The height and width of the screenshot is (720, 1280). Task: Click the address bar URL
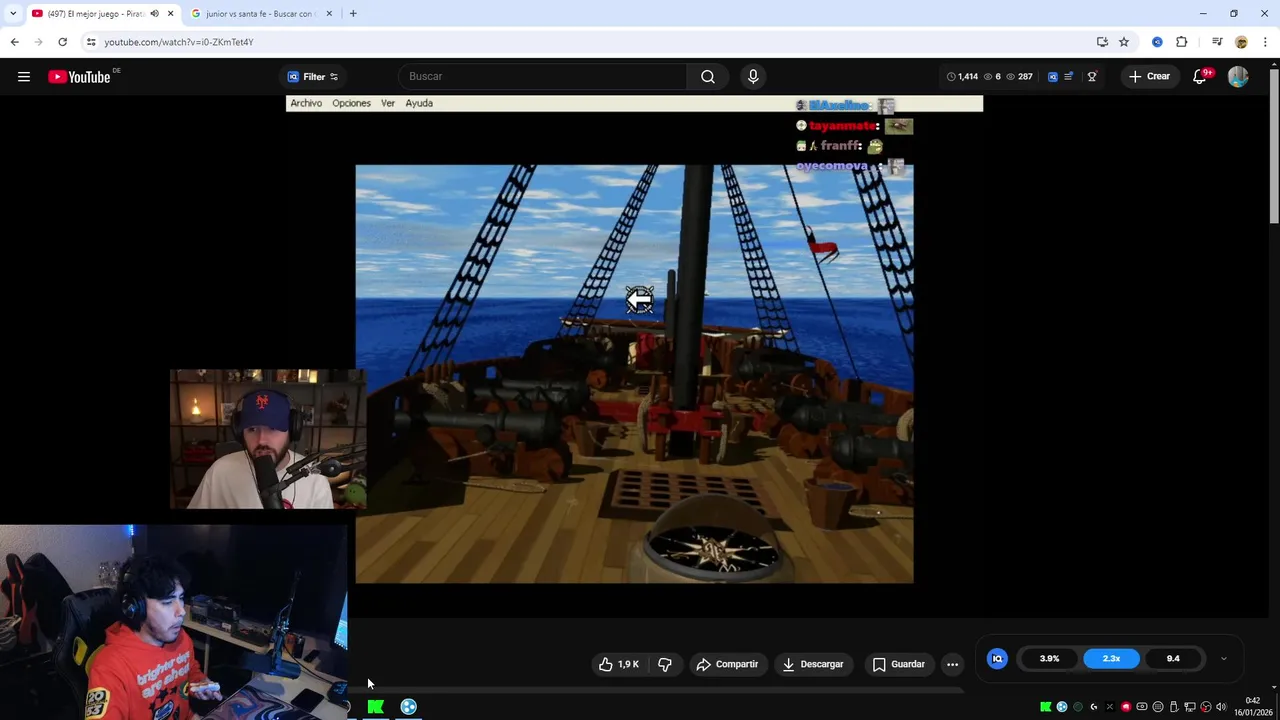[x=179, y=42]
